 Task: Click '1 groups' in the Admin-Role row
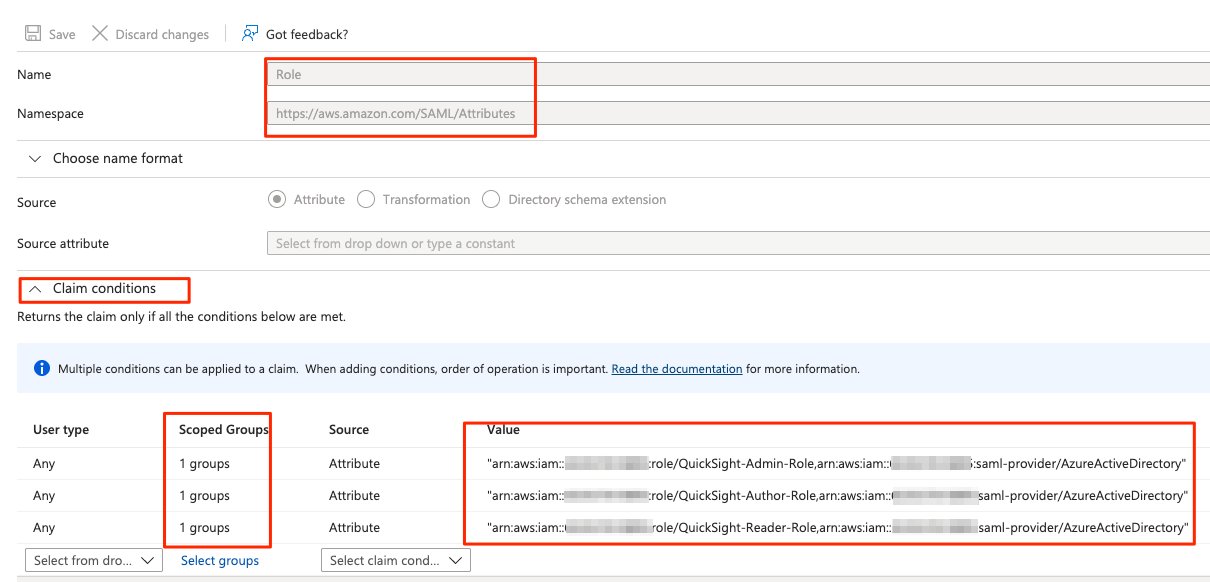click(x=204, y=464)
